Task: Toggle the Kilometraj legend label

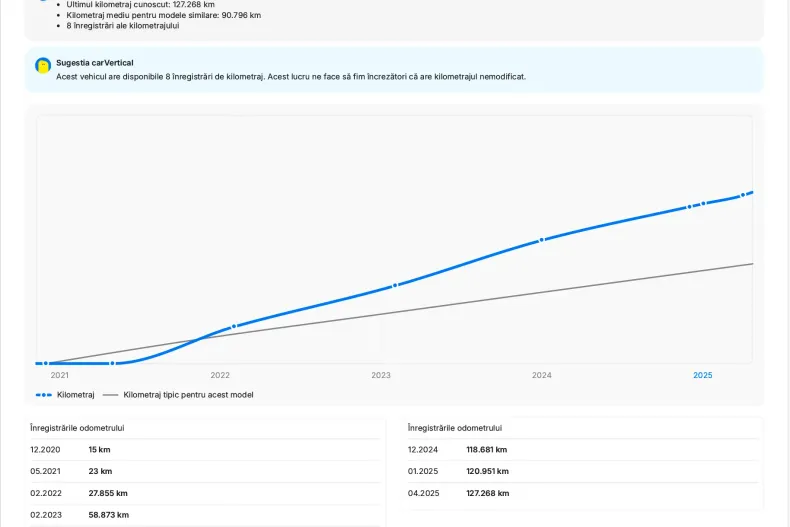Action: (75, 395)
